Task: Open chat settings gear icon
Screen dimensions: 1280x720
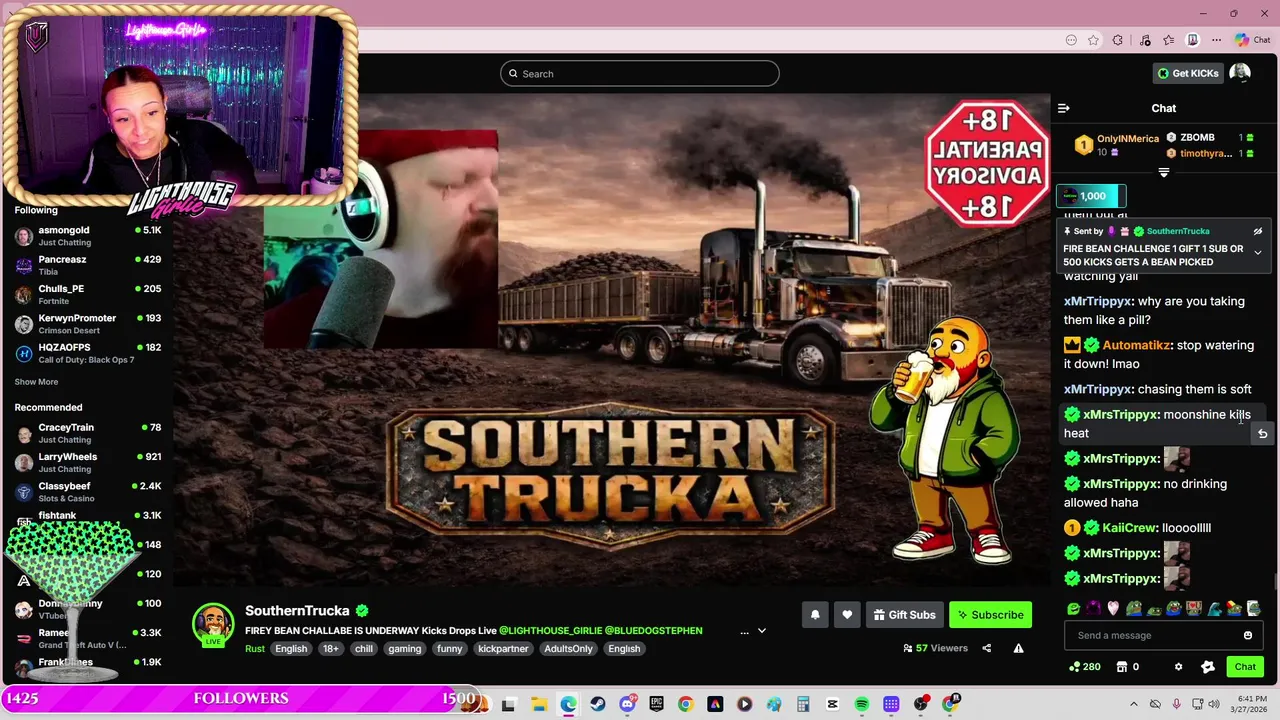Action: 1178,667
